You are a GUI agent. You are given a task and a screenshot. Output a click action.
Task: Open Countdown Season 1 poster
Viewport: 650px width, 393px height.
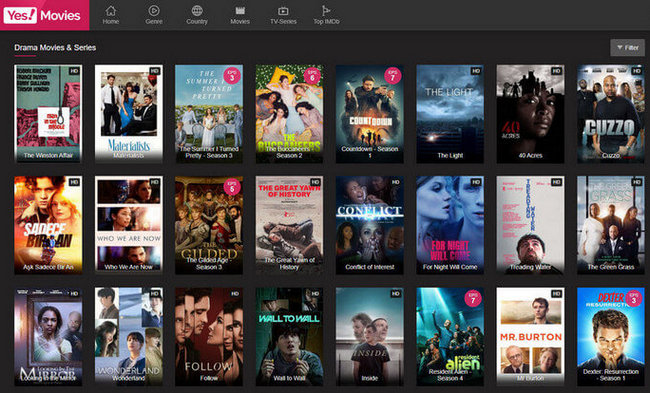(x=370, y=114)
